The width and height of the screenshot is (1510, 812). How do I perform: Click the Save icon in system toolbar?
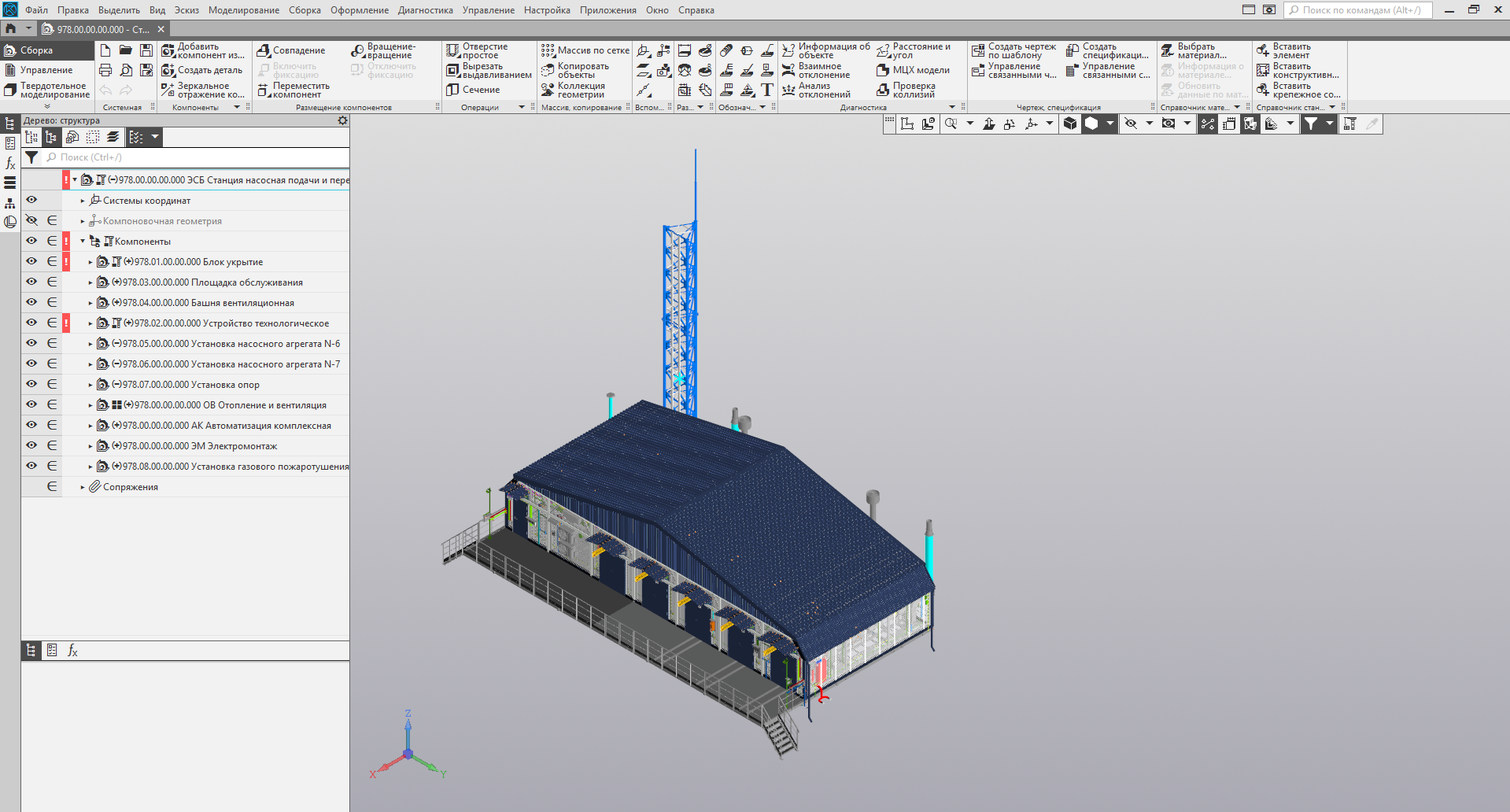point(146,50)
